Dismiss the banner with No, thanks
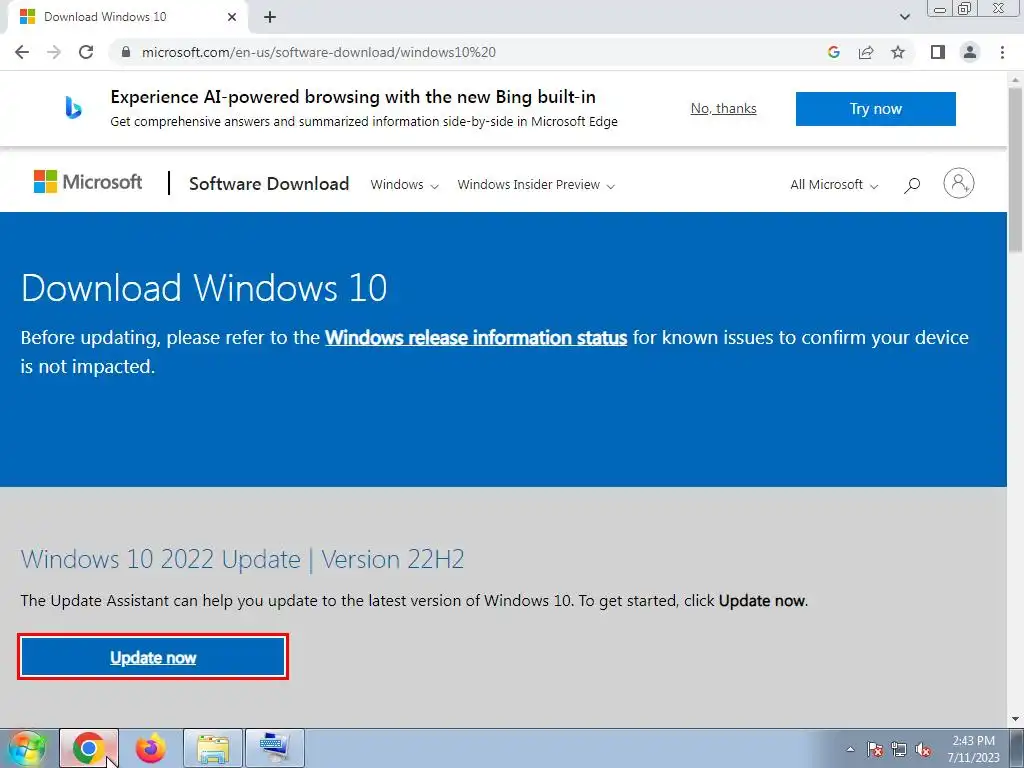This screenshot has height=768, width=1024. point(724,108)
